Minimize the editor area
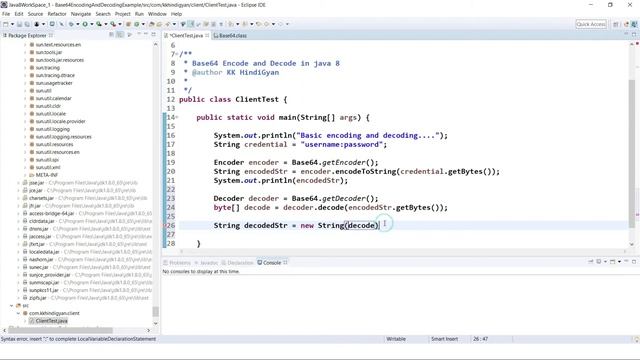Image resolution: width=640 pixels, height=360 pixels. coord(626,34)
